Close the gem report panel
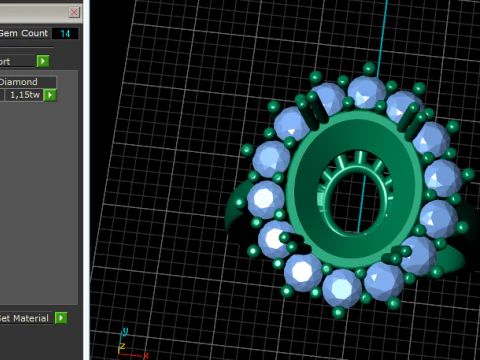 (74, 13)
